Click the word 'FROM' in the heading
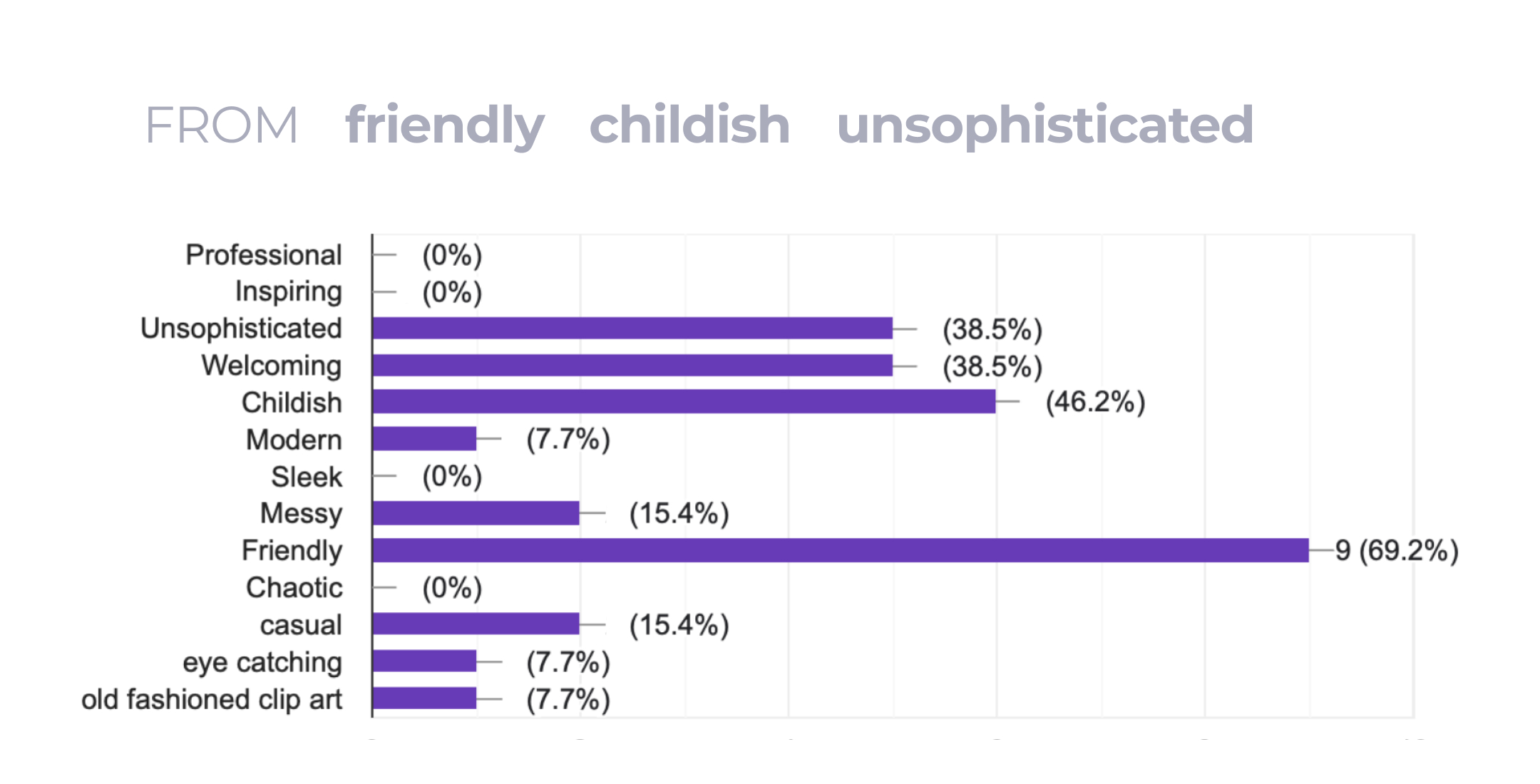1540x784 pixels. pos(222,125)
